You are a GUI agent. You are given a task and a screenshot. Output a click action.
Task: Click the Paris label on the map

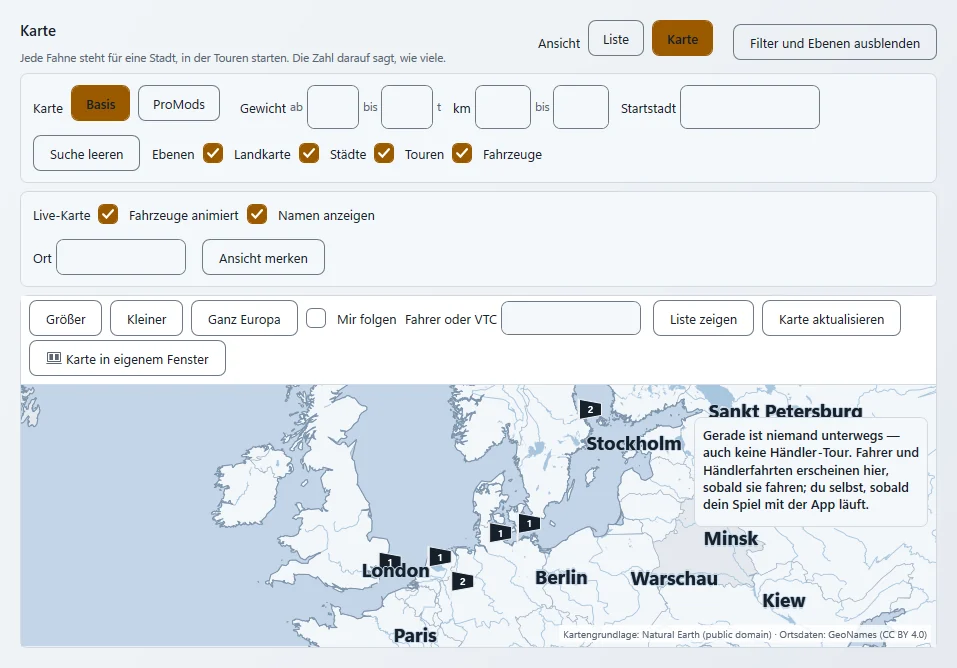tap(415, 636)
